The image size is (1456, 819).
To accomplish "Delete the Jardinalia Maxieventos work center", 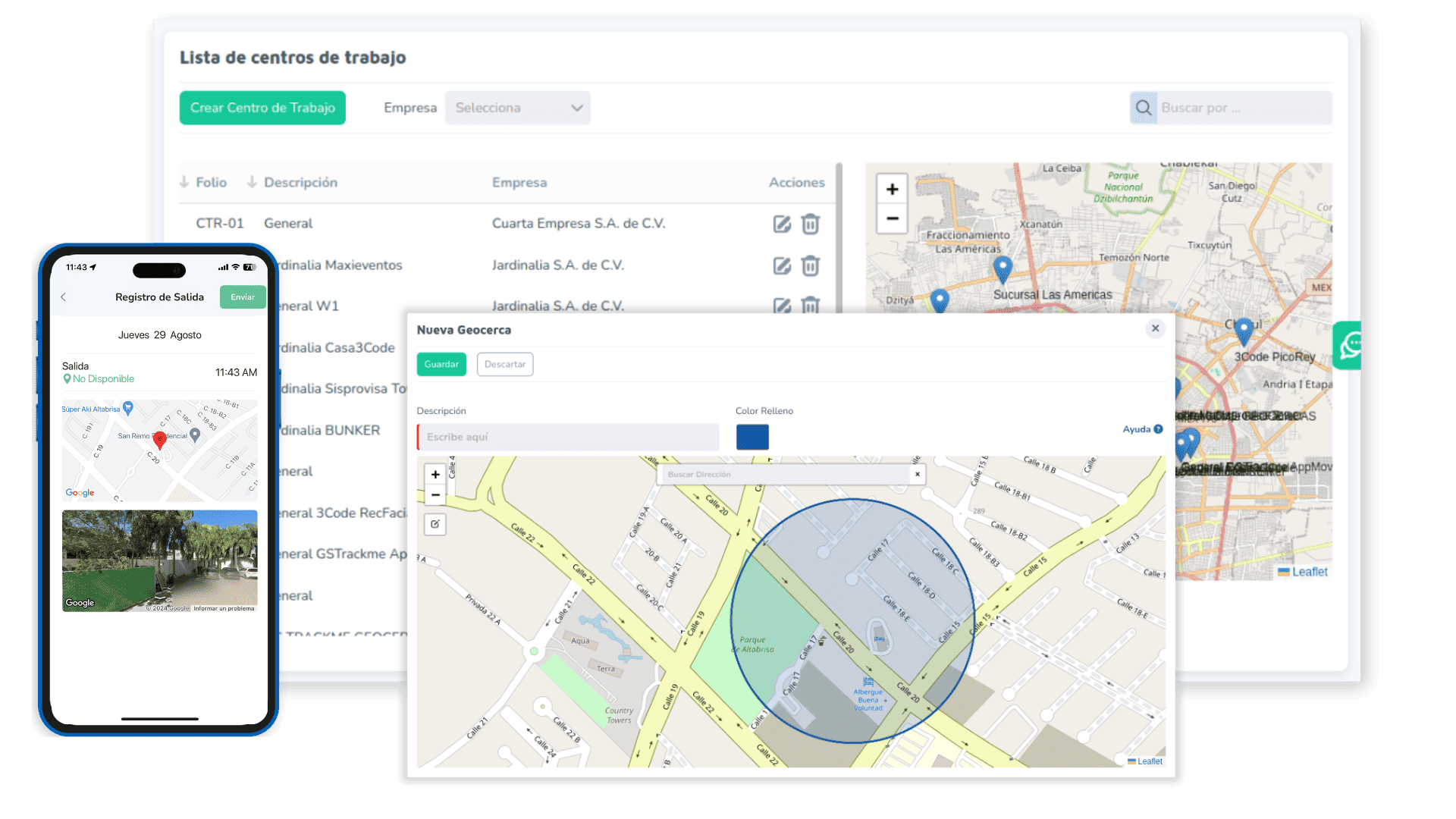I will coord(811,265).
